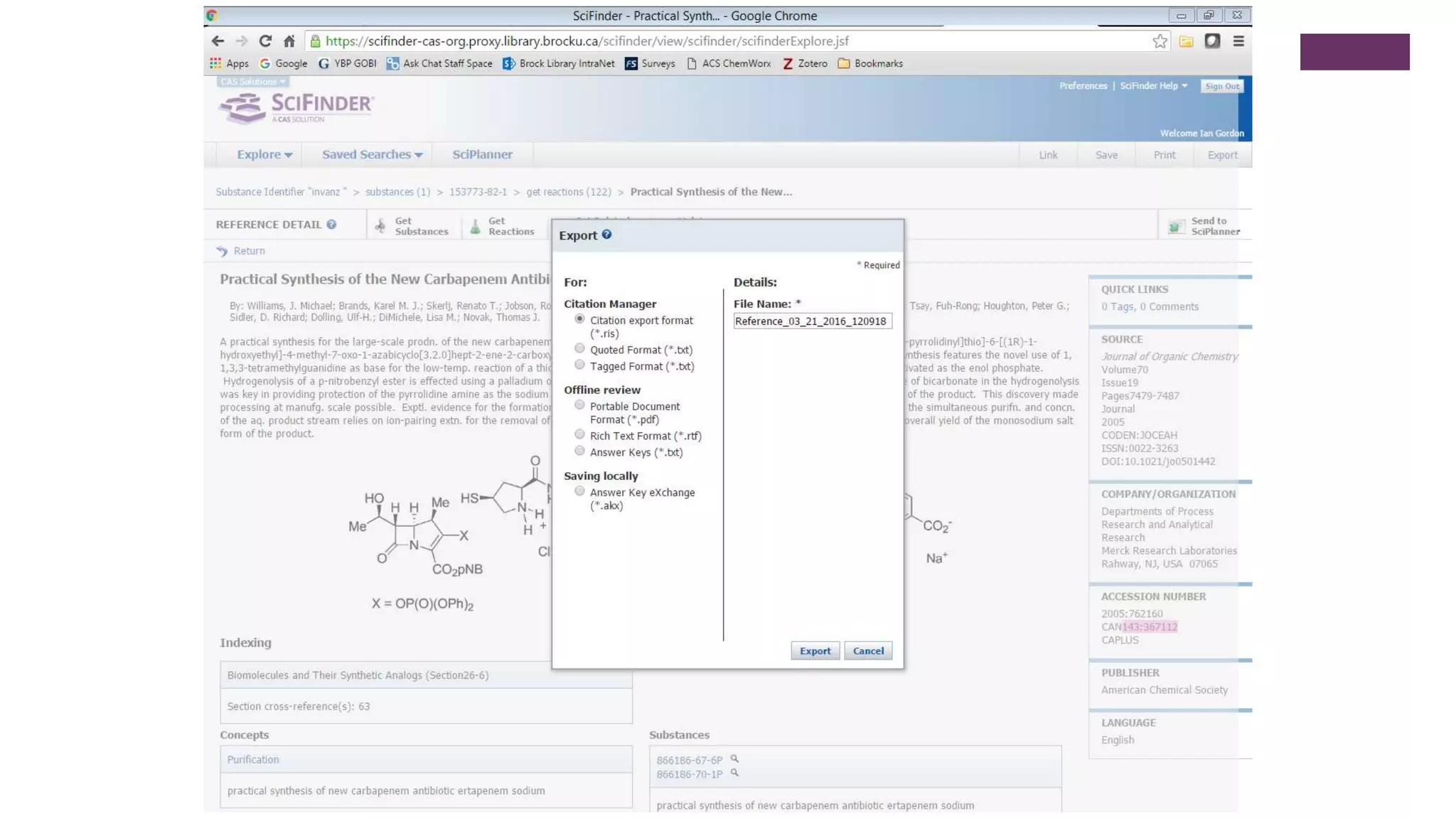Viewport: 1456px width, 819px height.
Task: Open the Chrome hamburger menu icon
Action: click(1238, 41)
